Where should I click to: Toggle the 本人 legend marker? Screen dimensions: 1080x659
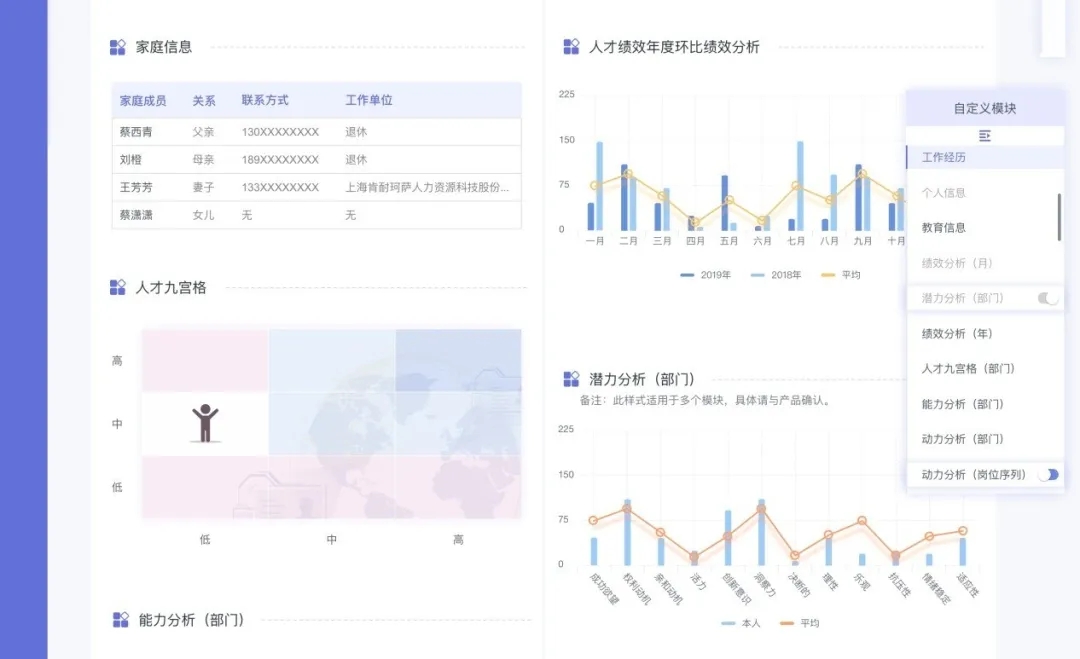point(729,623)
